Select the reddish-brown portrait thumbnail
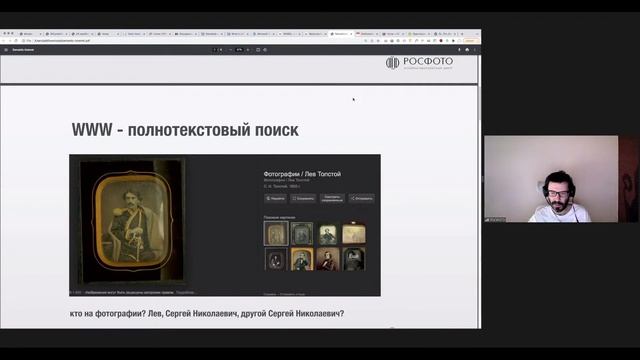The height and width of the screenshot is (360, 640). click(x=328, y=259)
